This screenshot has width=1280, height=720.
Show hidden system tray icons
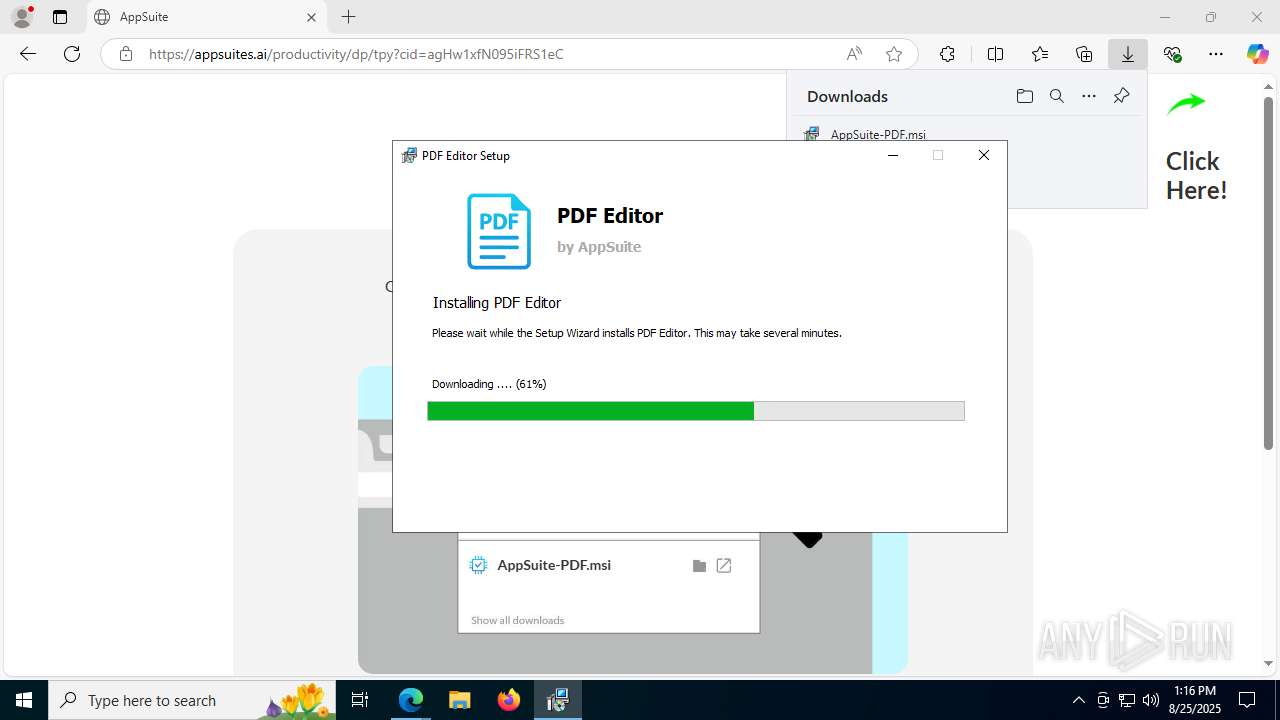1078,700
